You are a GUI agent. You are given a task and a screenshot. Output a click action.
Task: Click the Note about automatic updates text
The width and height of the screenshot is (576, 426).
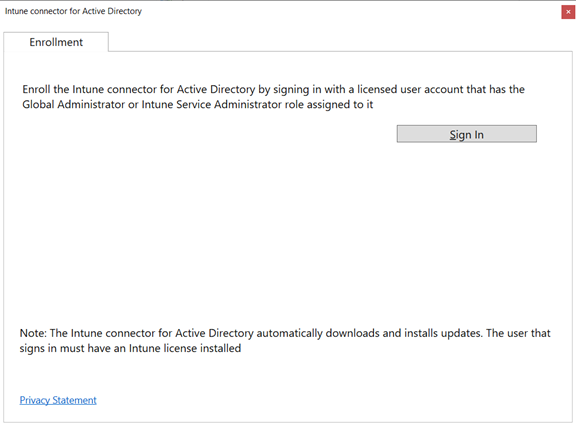click(285, 340)
